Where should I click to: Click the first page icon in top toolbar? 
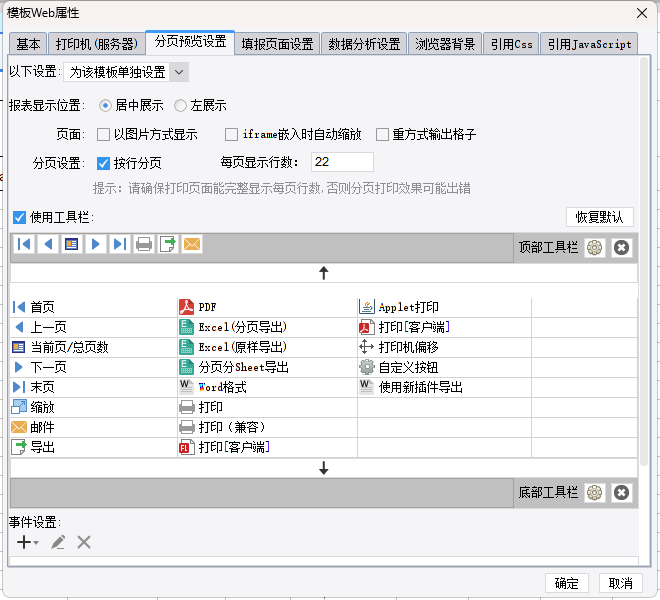[24, 244]
